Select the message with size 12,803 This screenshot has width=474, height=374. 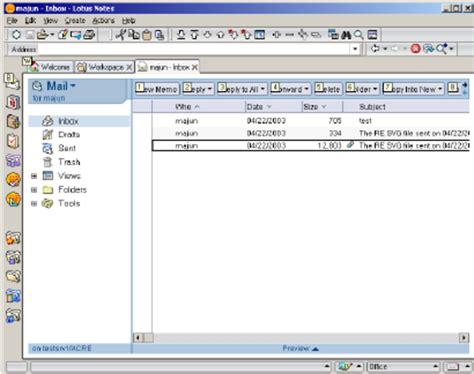pos(311,146)
